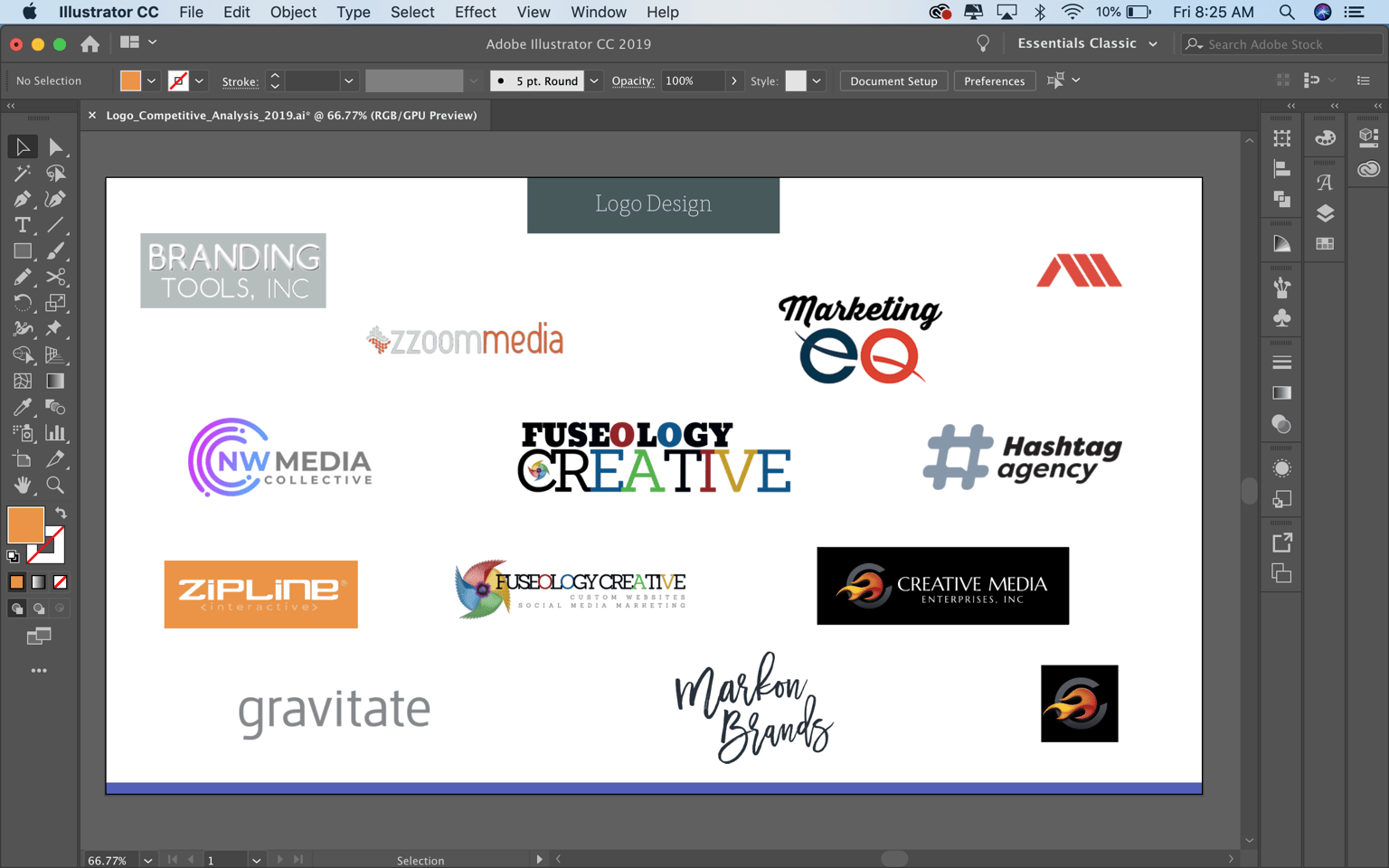Image resolution: width=1389 pixels, height=868 pixels.
Task: Pick the Rotate tool
Action: point(23,303)
